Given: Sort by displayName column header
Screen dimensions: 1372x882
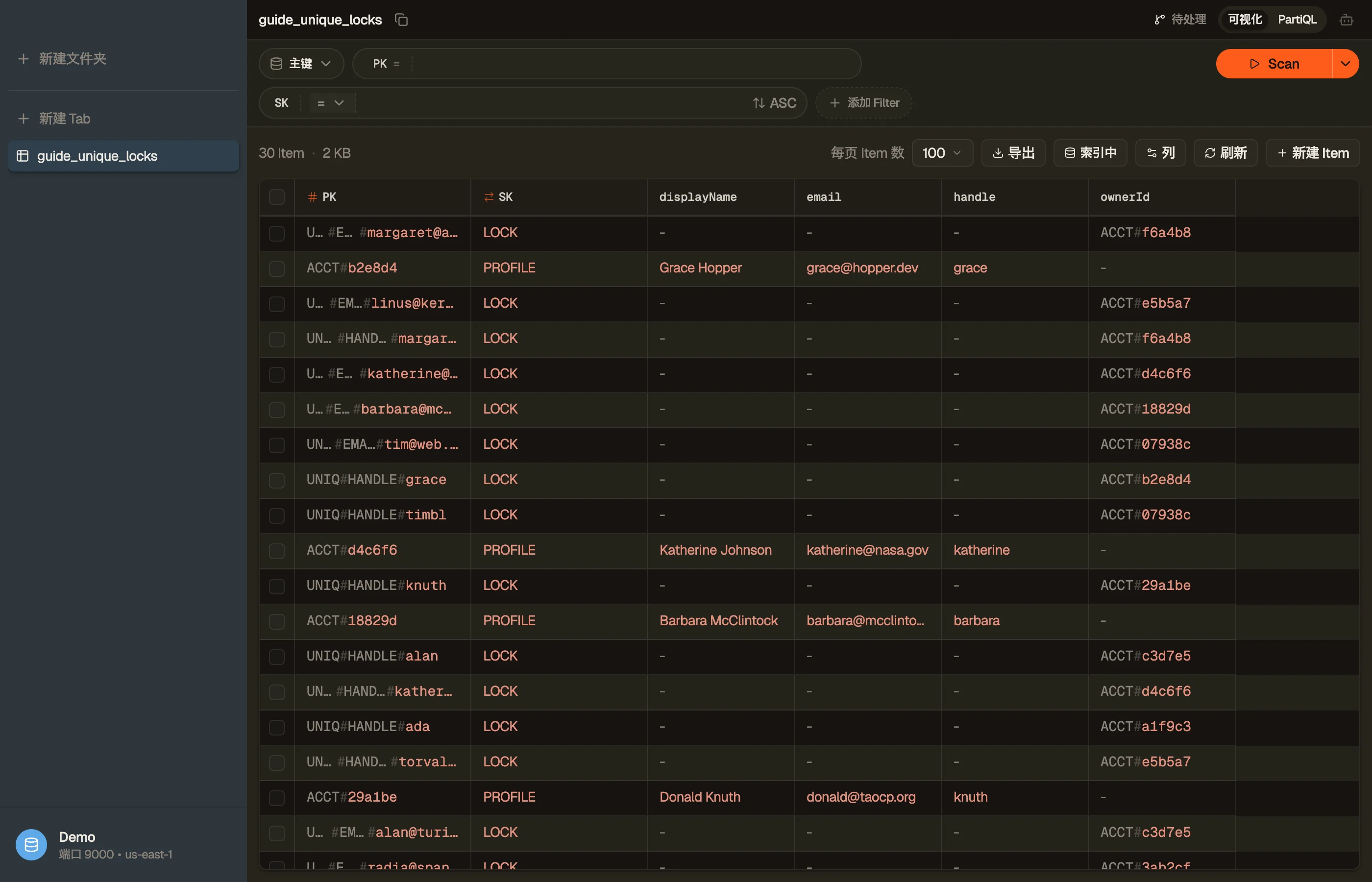Looking at the screenshot, I should pyautogui.click(x=720, y=197).
